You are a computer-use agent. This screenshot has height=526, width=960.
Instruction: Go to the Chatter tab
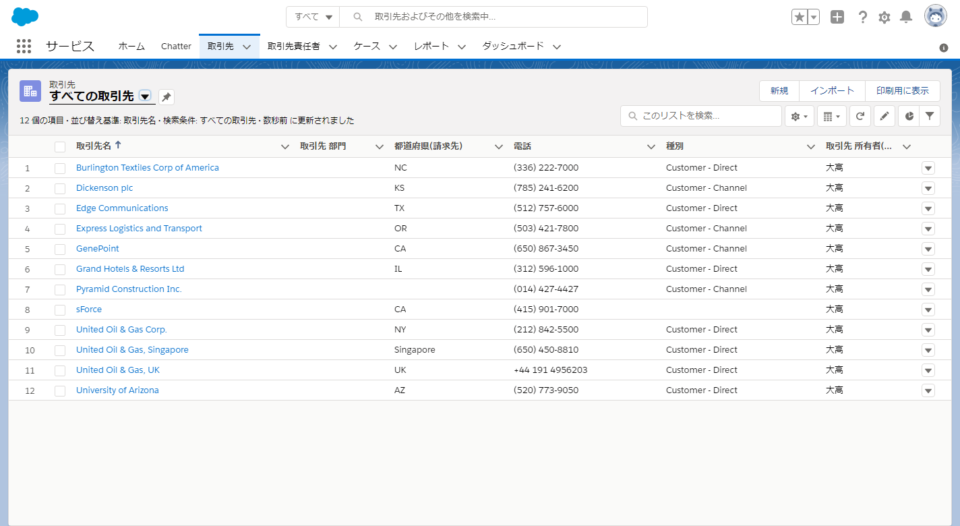(x=176, y=46)
